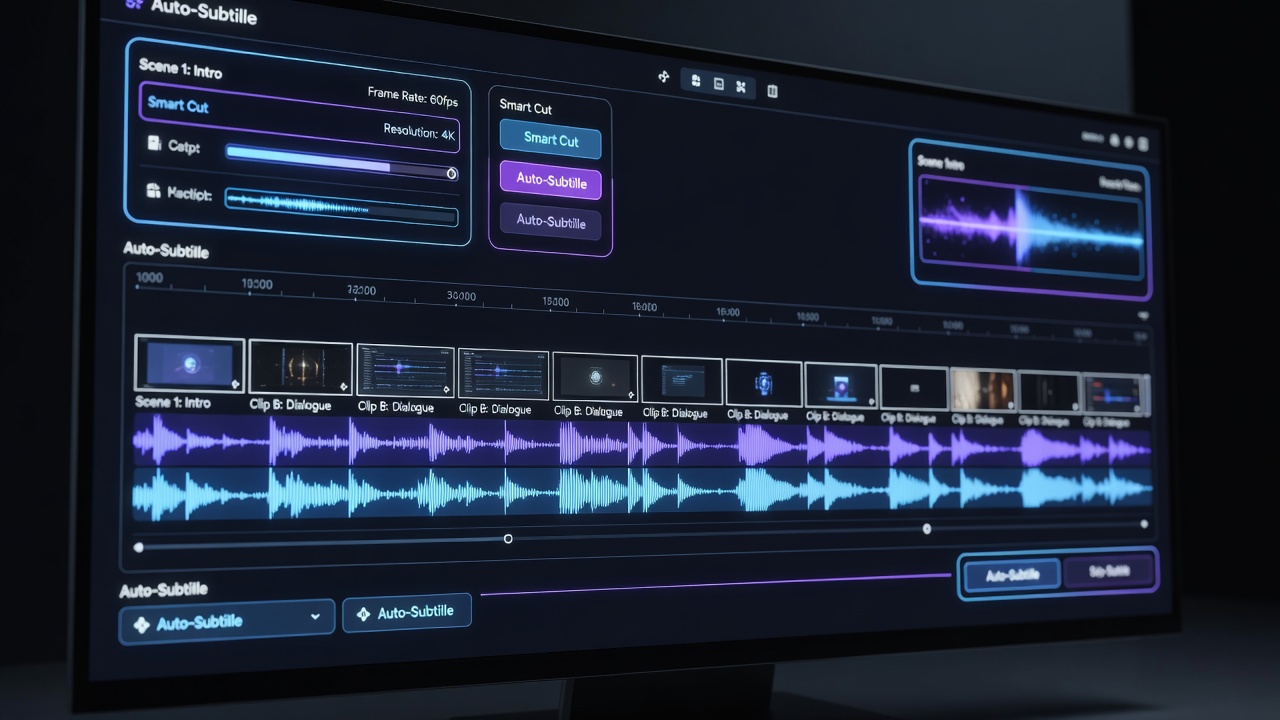The height and width of the screenshot is (720, 1280).
Task: Click the bottom Auto-Subtitle button beside the dropdown
Action: [x=407, y=613]
